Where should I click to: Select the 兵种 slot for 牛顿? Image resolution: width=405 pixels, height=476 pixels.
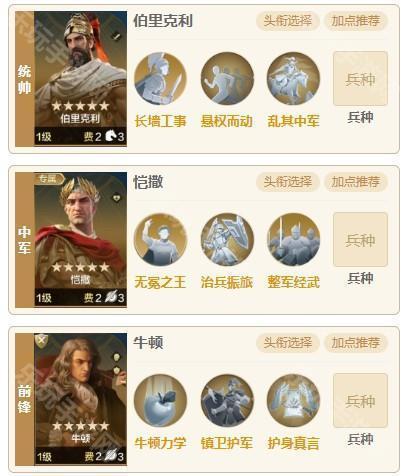pyautogui.click(x=360, y=401)
